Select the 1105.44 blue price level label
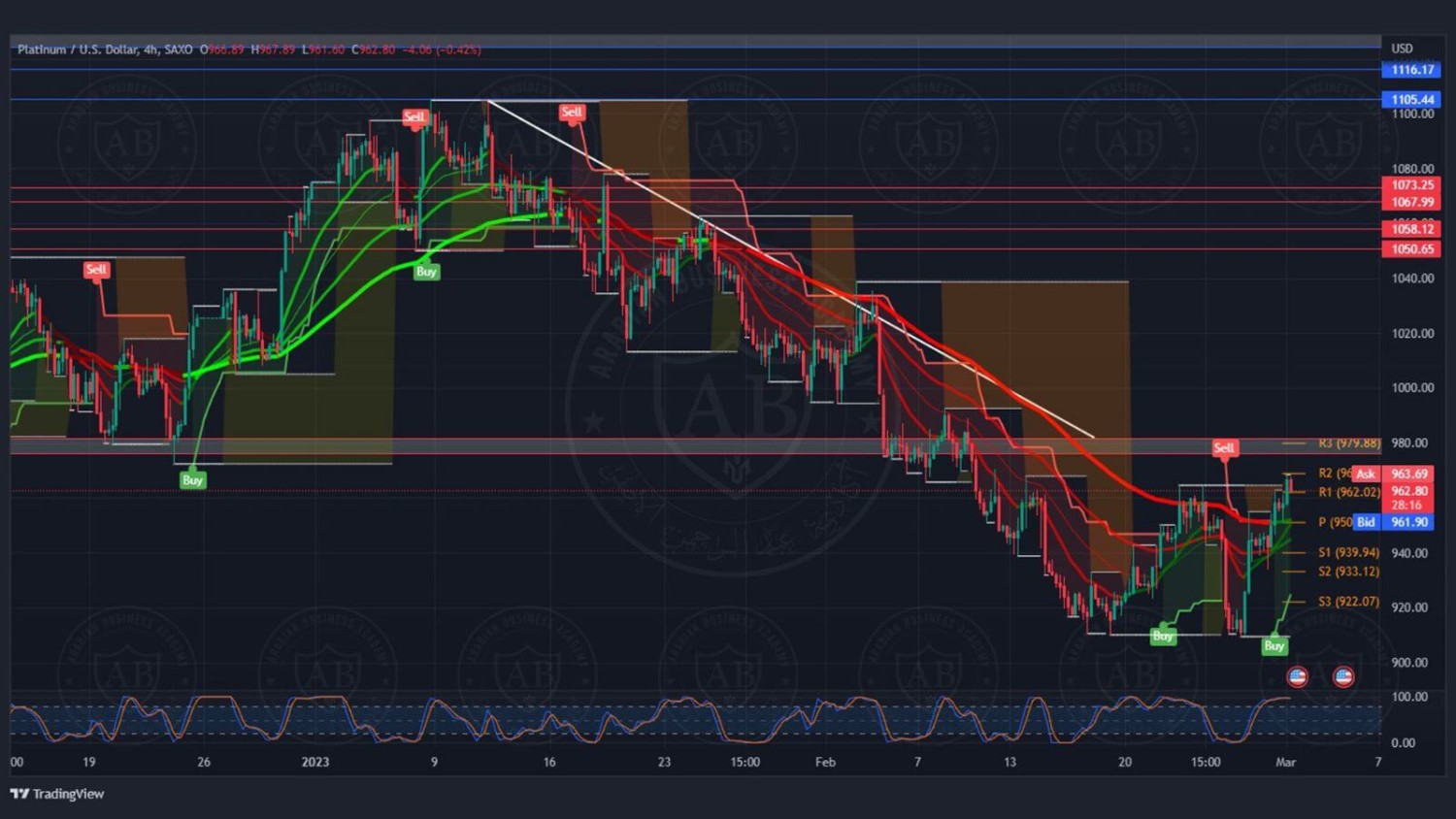This screenshot has width=1456, height=819. (x=1411, y=99)
